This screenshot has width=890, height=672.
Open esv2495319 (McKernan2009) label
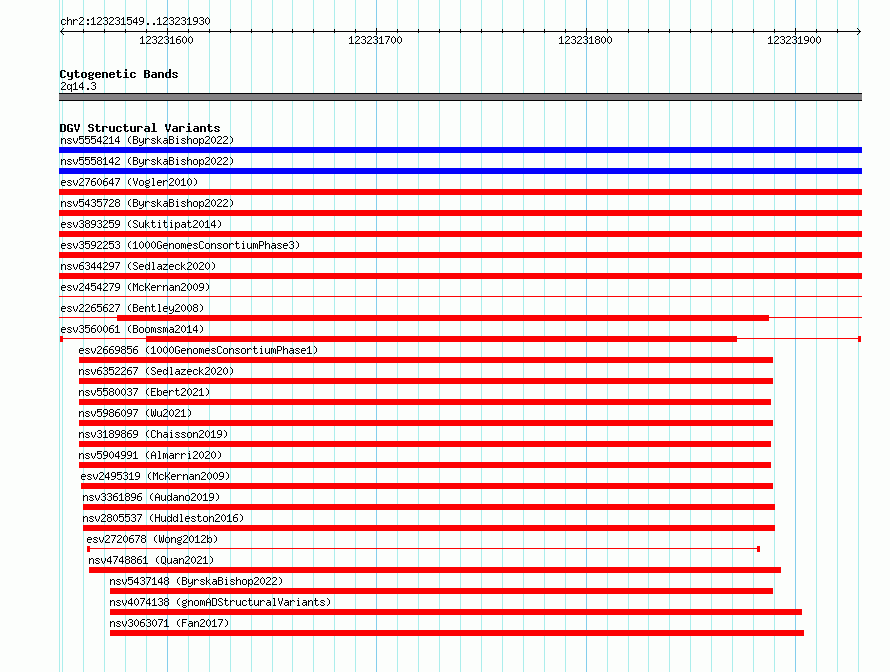pos(156,476)
